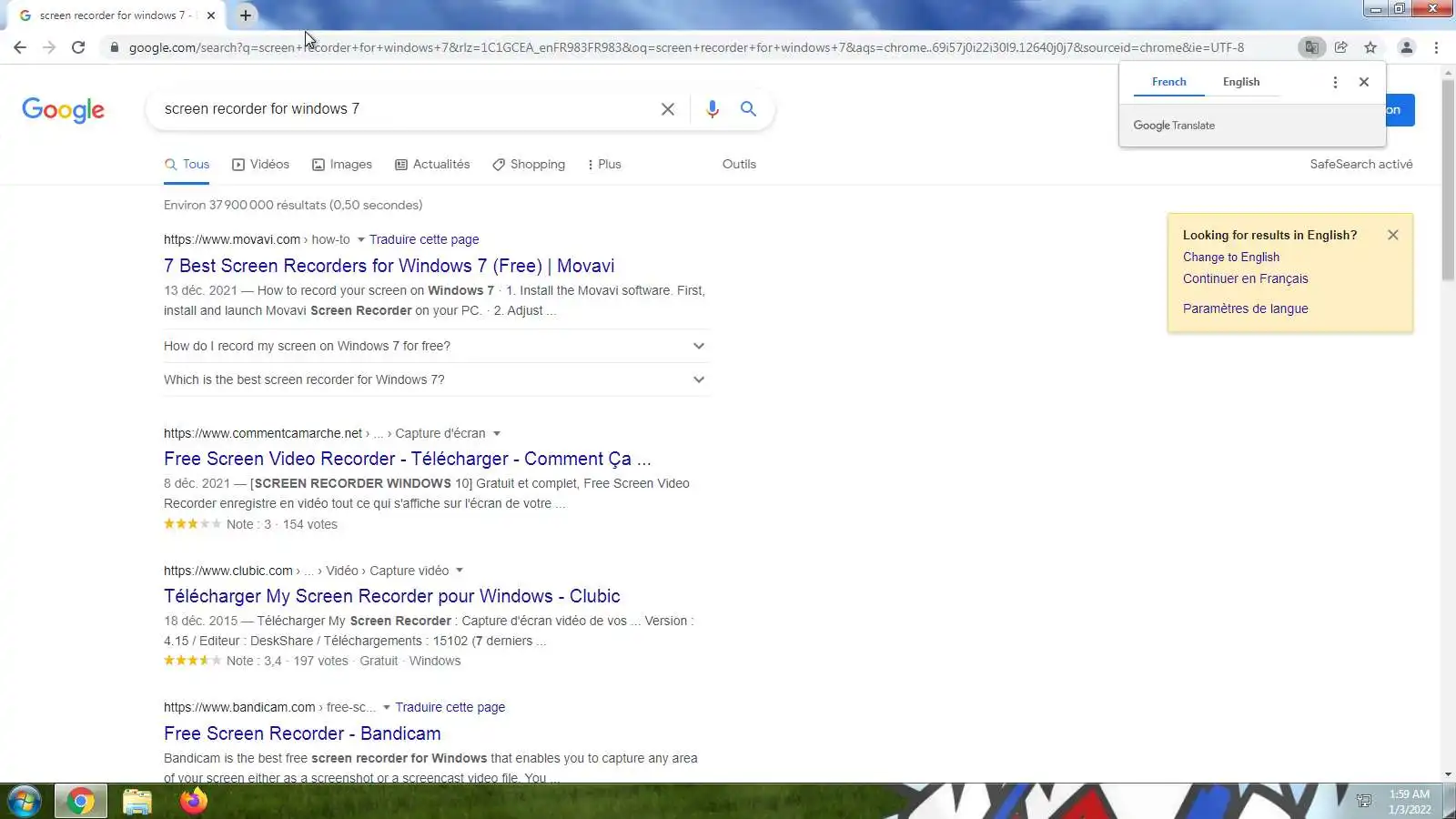Click Change to English link
Viewport: 1456px width, 819px height.
(x=1230, y=258)
